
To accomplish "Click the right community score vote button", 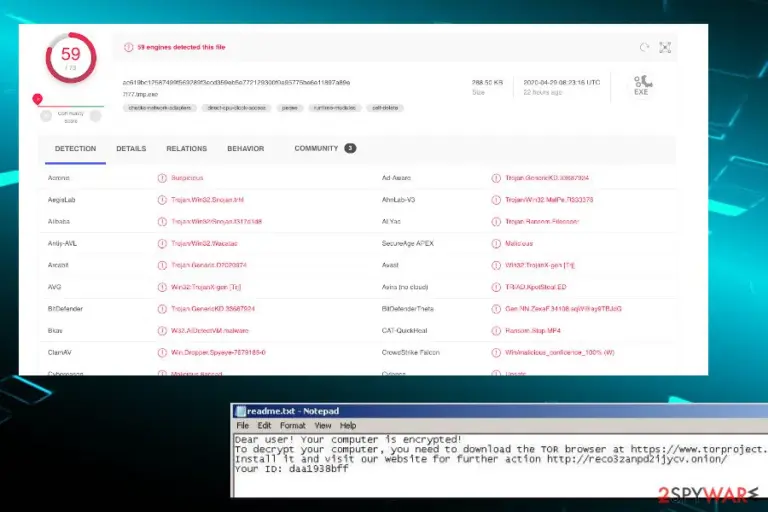I will click(x=96, y=116).
